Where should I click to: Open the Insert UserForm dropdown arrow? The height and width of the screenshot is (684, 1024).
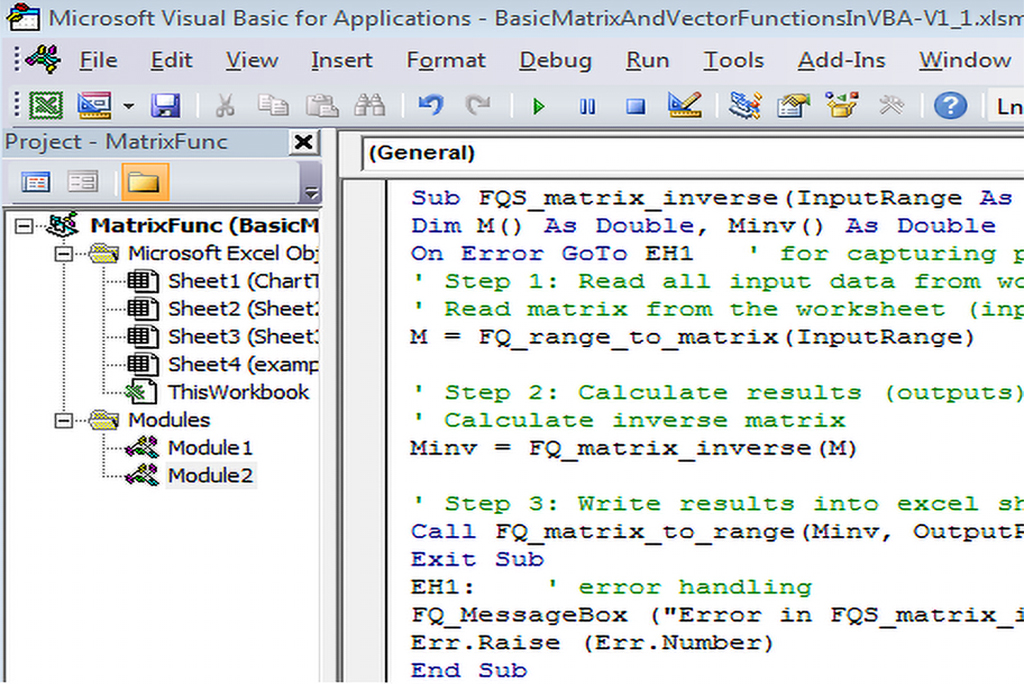128,106
